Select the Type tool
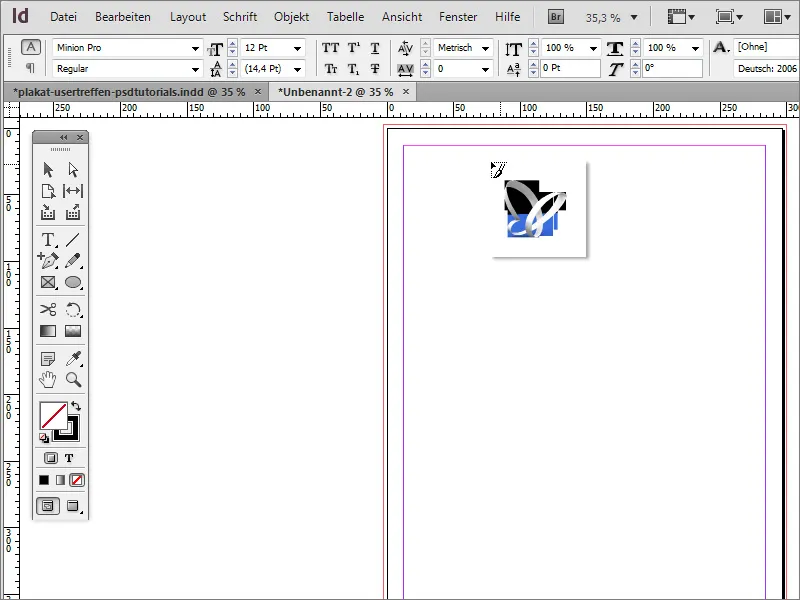 [x=47, y=238]
